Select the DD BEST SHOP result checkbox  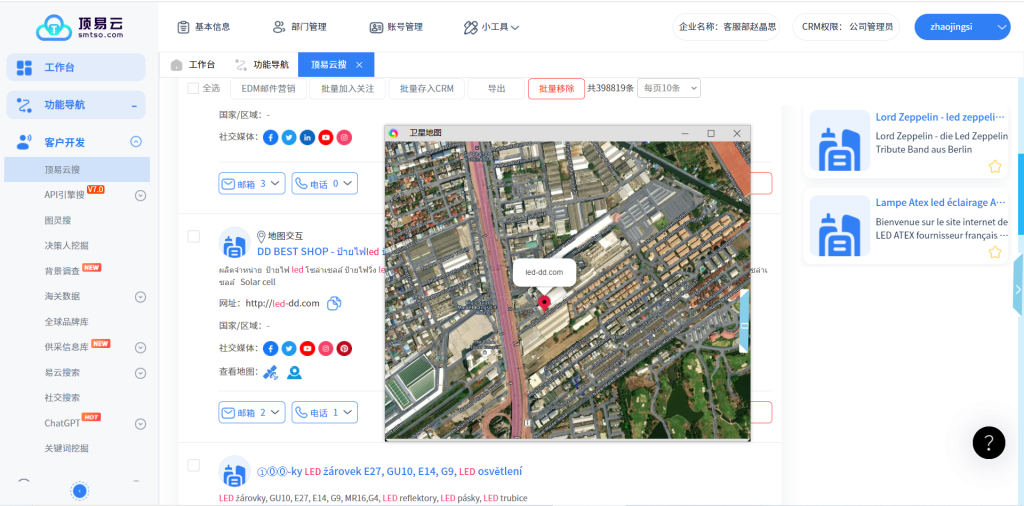pos(194,236)
